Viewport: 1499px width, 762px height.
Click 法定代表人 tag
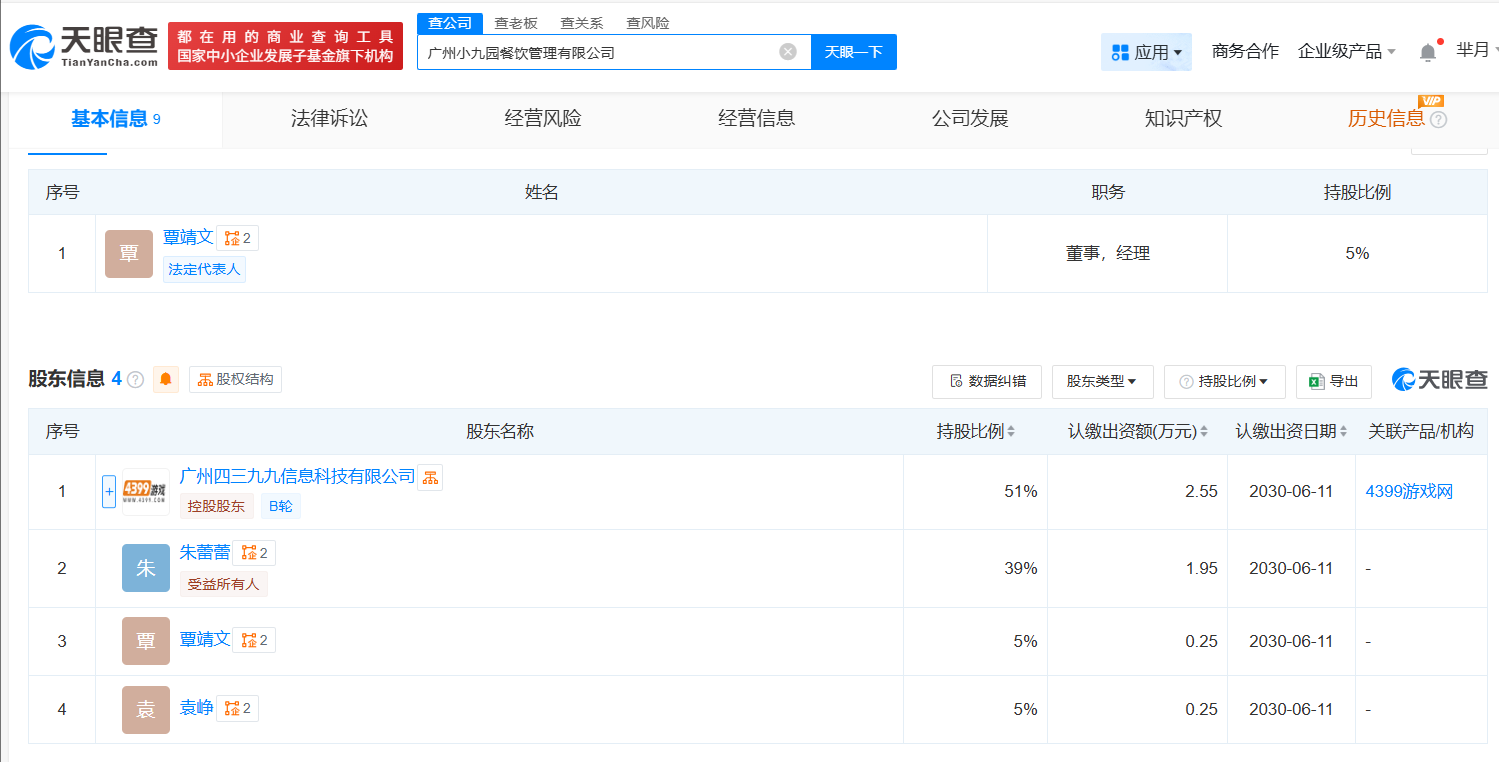[204, 269]
